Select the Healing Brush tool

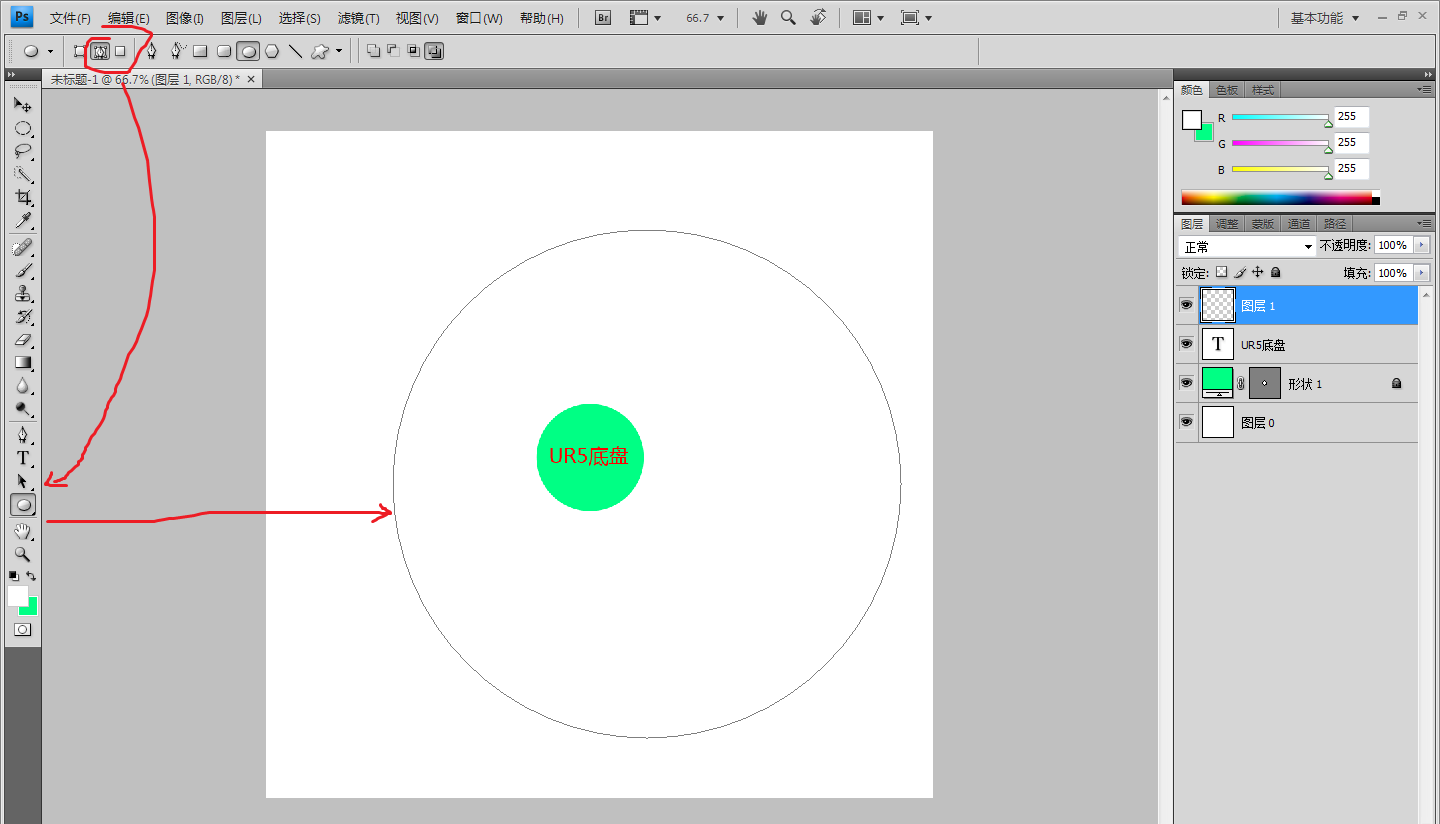(23, 247)
